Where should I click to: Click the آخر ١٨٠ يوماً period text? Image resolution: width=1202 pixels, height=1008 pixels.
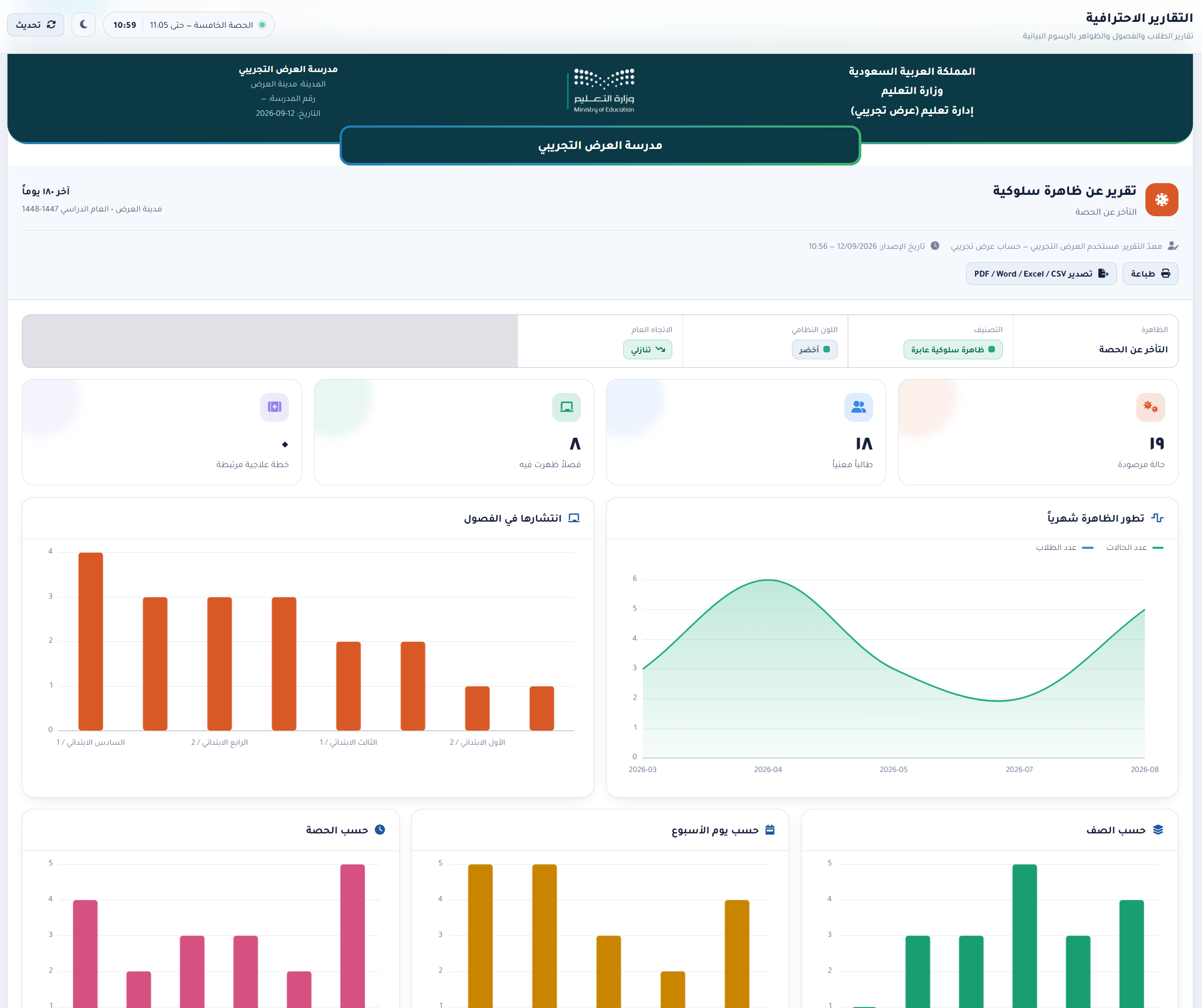point(46,191)
